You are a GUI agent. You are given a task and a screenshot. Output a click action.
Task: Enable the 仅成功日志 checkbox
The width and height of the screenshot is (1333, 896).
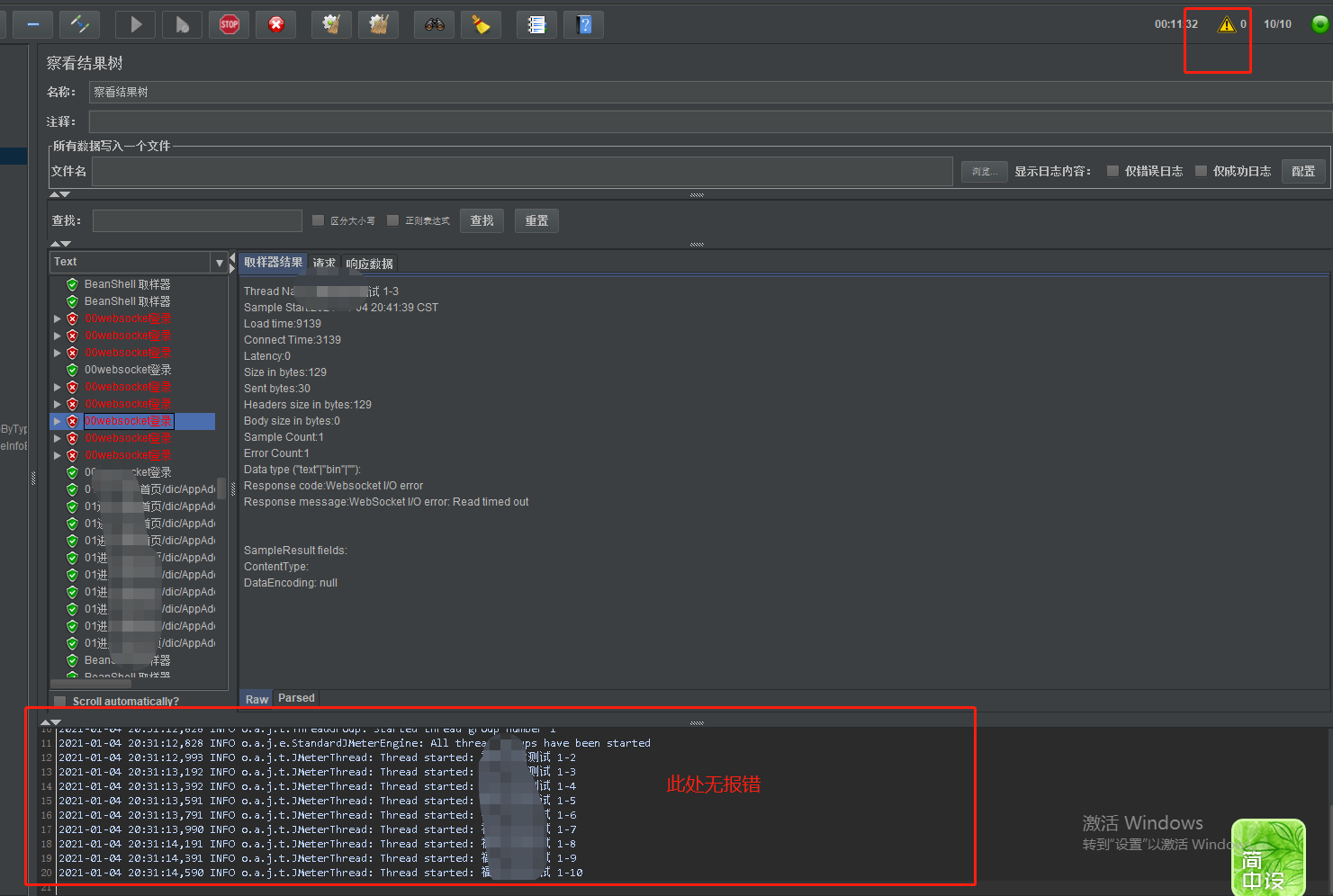click(1201, 171)
